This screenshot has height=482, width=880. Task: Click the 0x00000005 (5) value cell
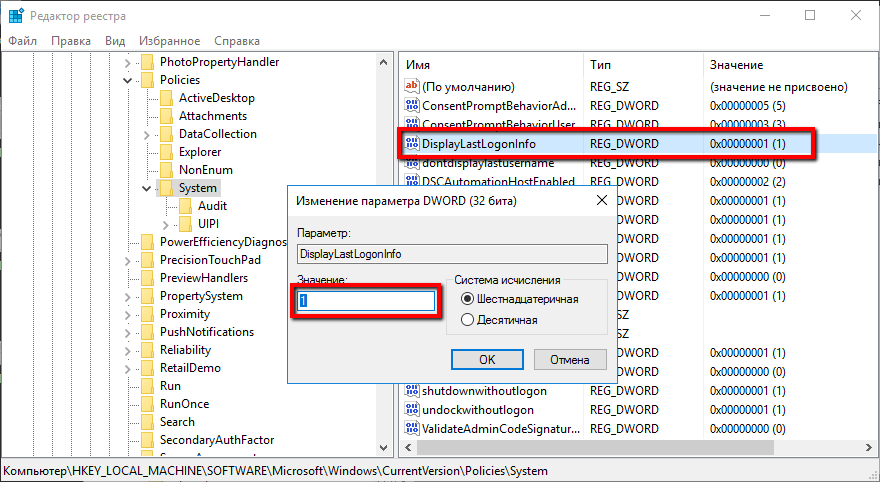click(x=747, y=105)
